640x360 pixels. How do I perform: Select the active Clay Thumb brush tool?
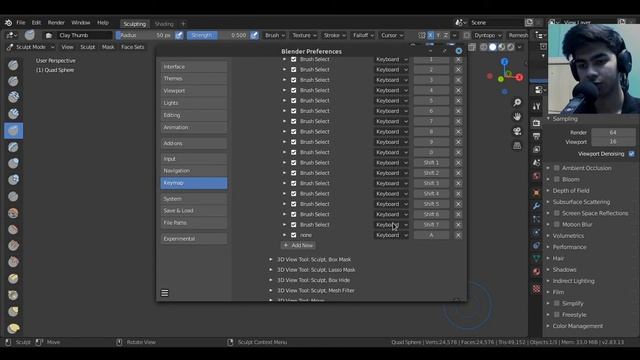click(x=13, y=131)
